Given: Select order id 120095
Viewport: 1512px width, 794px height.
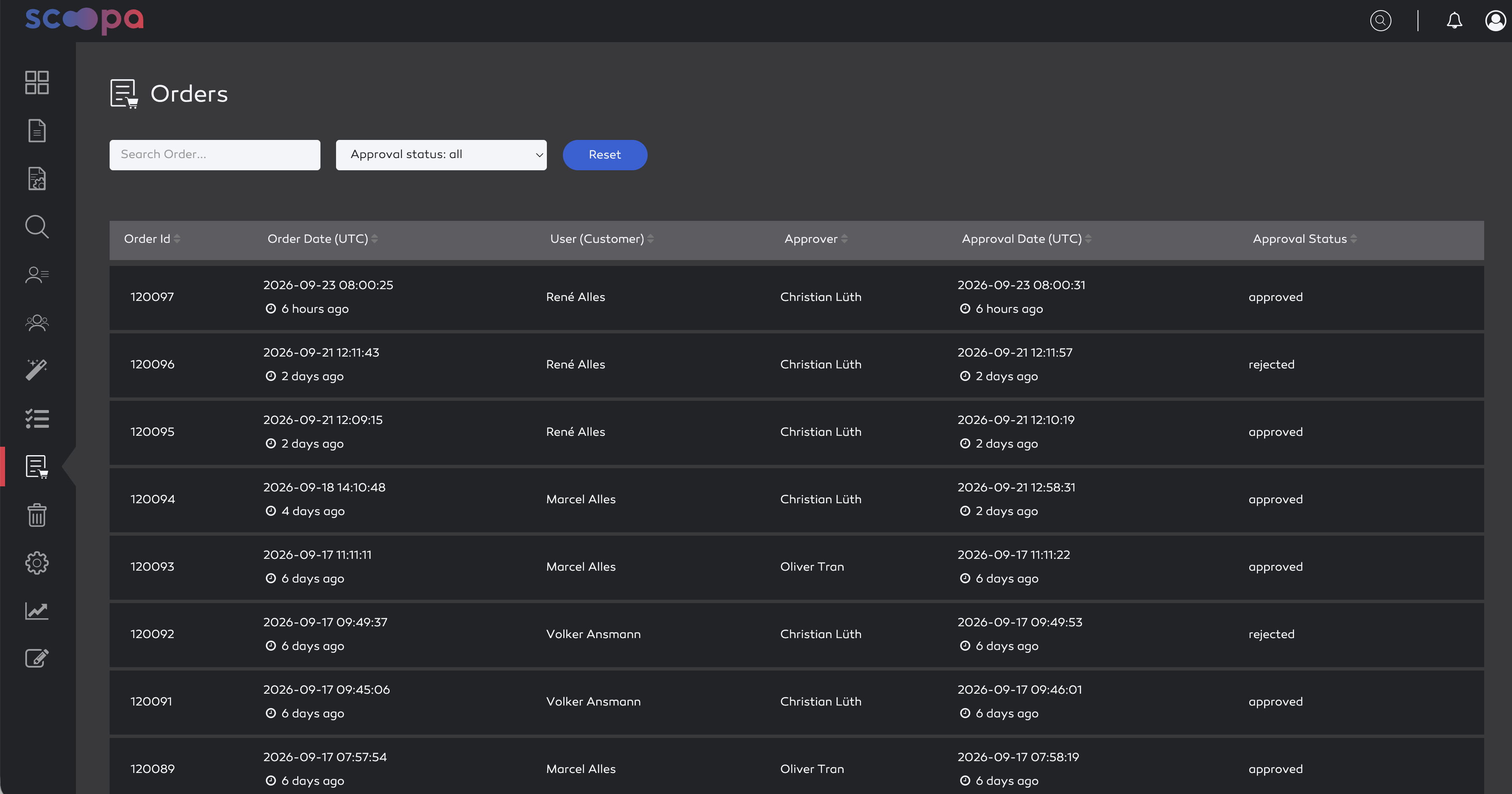Looking at the screenshot, I should click(152, 432).
